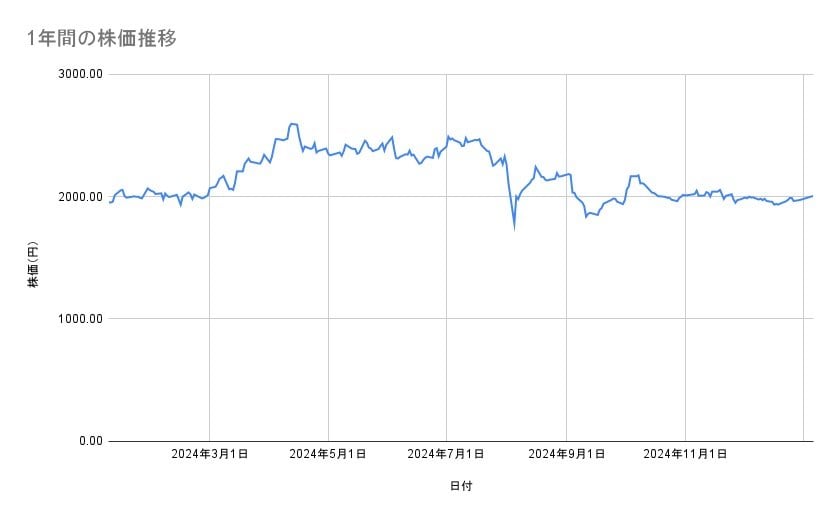Click the 2024年7月1日 date label
Viewport: 839px width, 519px height.
point(447,455)
